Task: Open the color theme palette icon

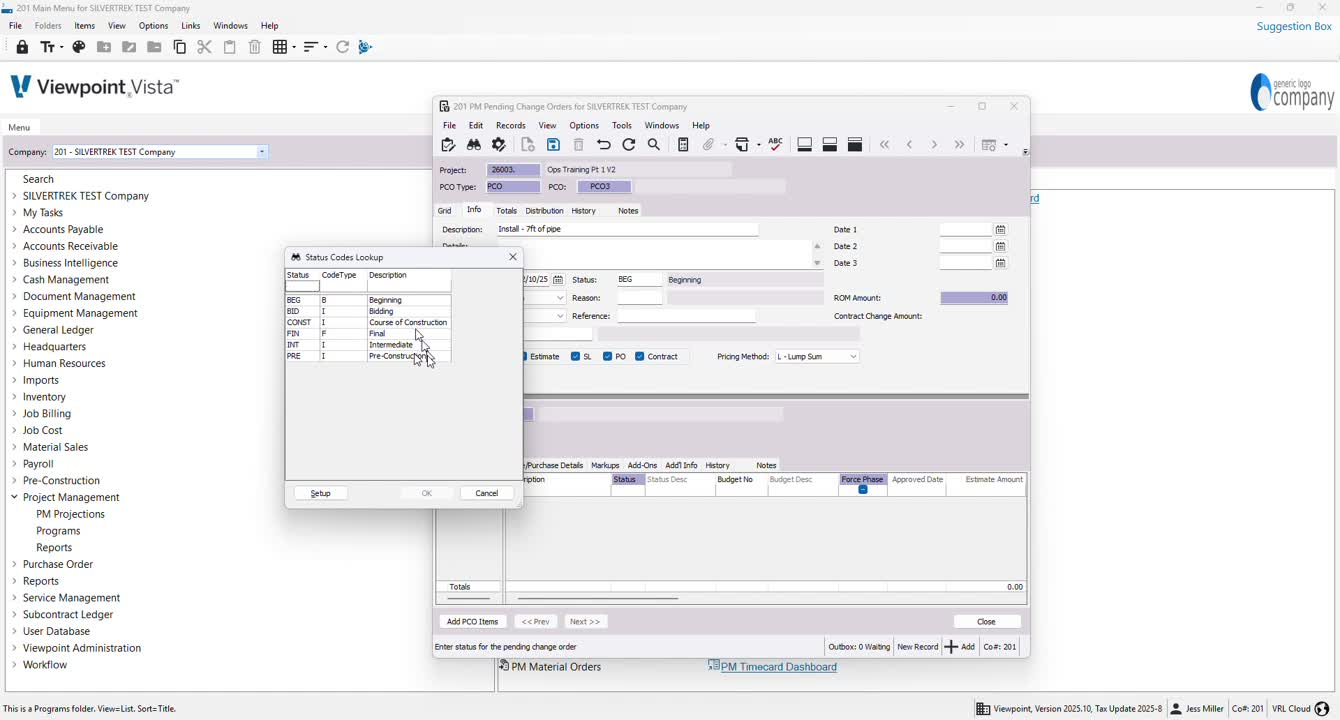Action: click(x=79, y=47)
